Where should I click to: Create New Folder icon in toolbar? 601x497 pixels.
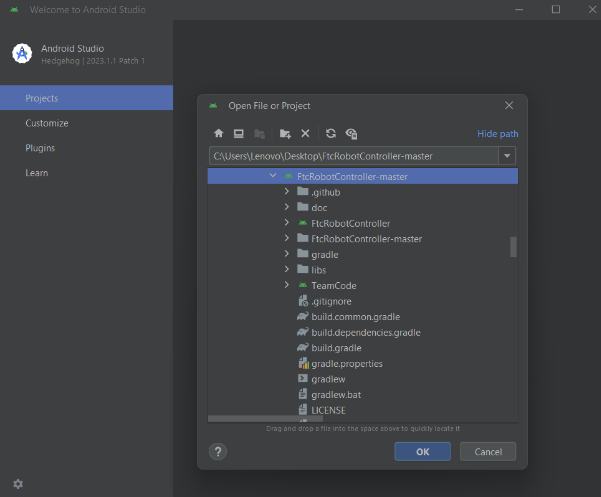tap(285, 133)
